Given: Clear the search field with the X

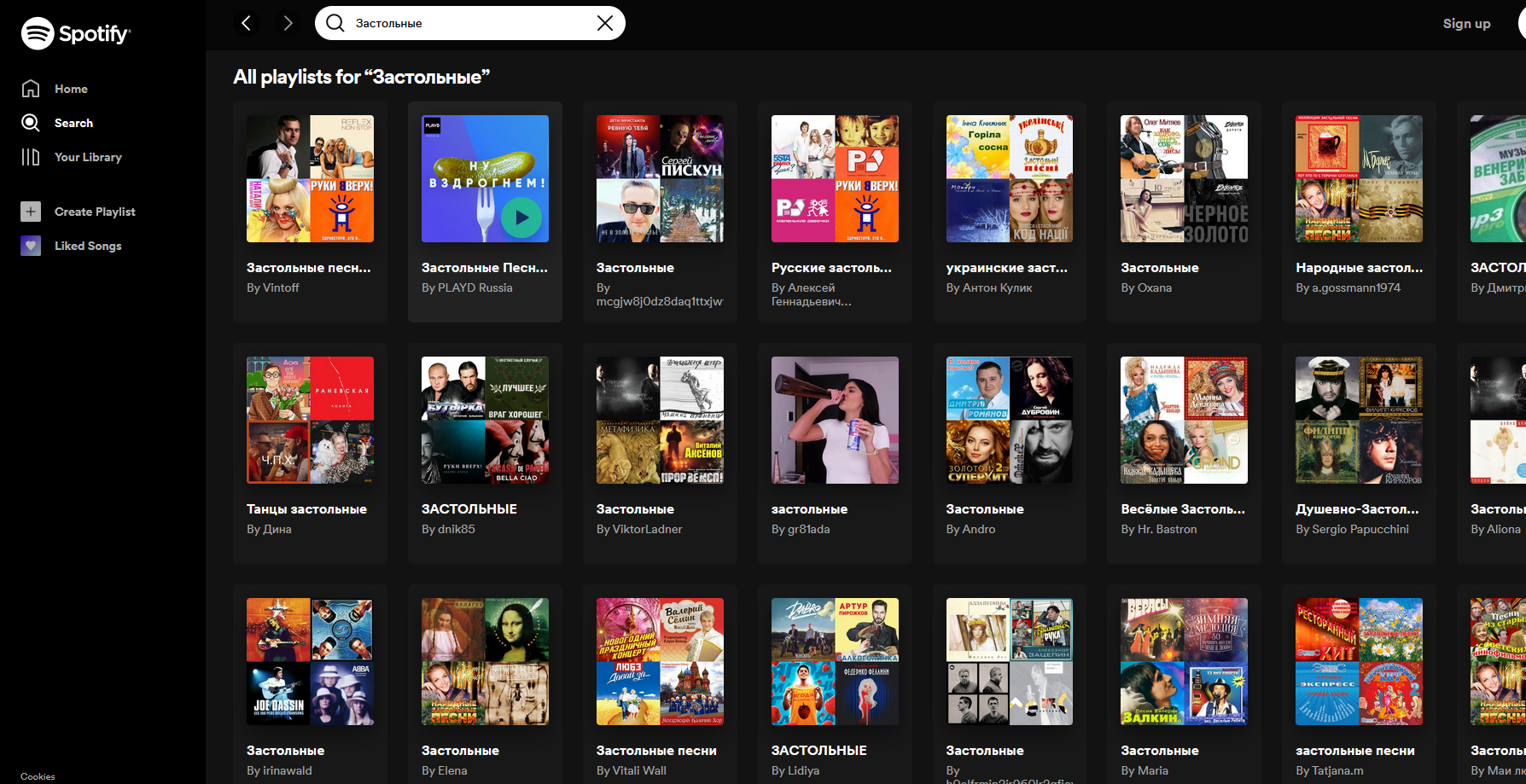Looking at the screenshot, I should pos(605,23).
